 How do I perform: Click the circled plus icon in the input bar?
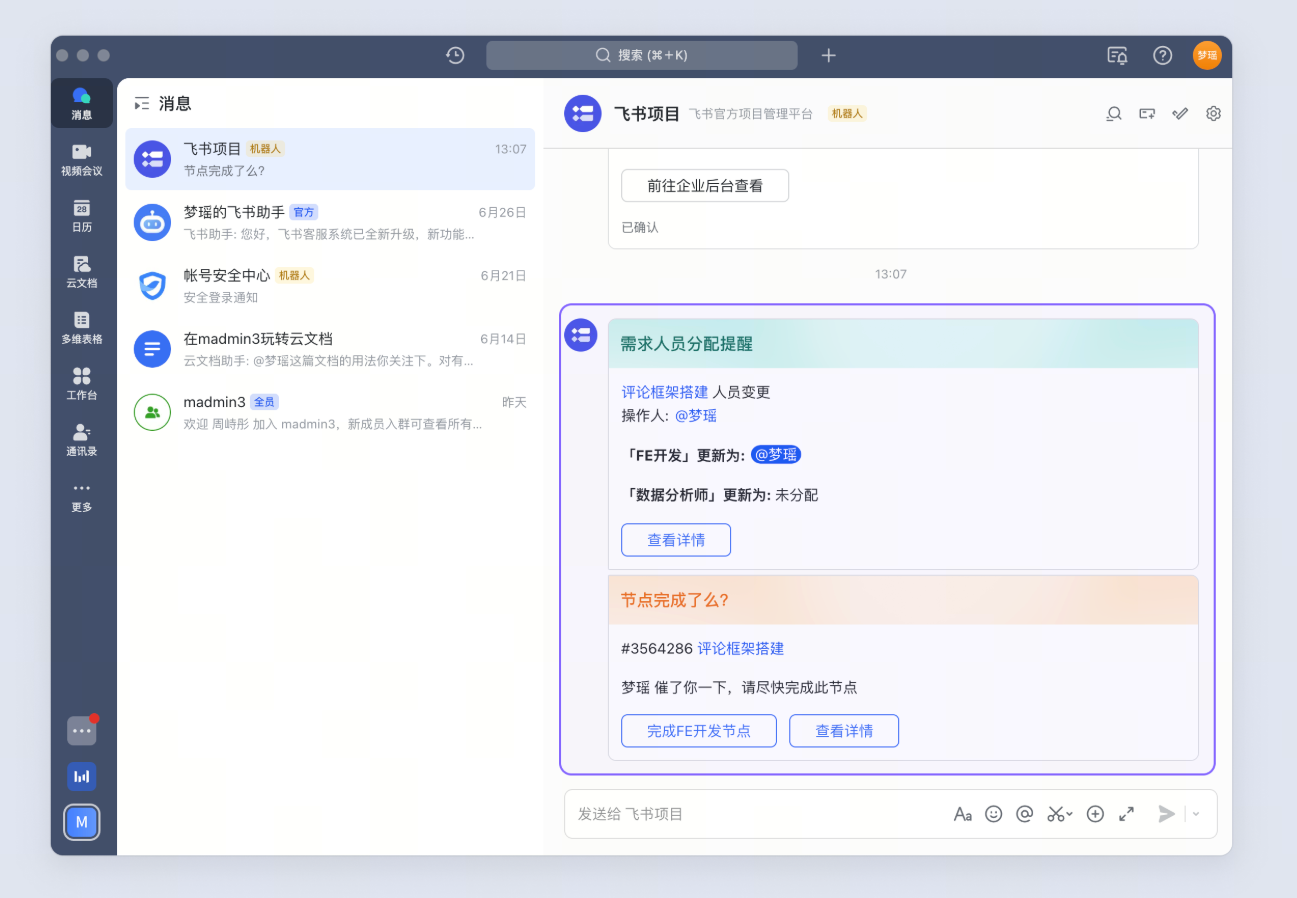[x=1095, y=814]
